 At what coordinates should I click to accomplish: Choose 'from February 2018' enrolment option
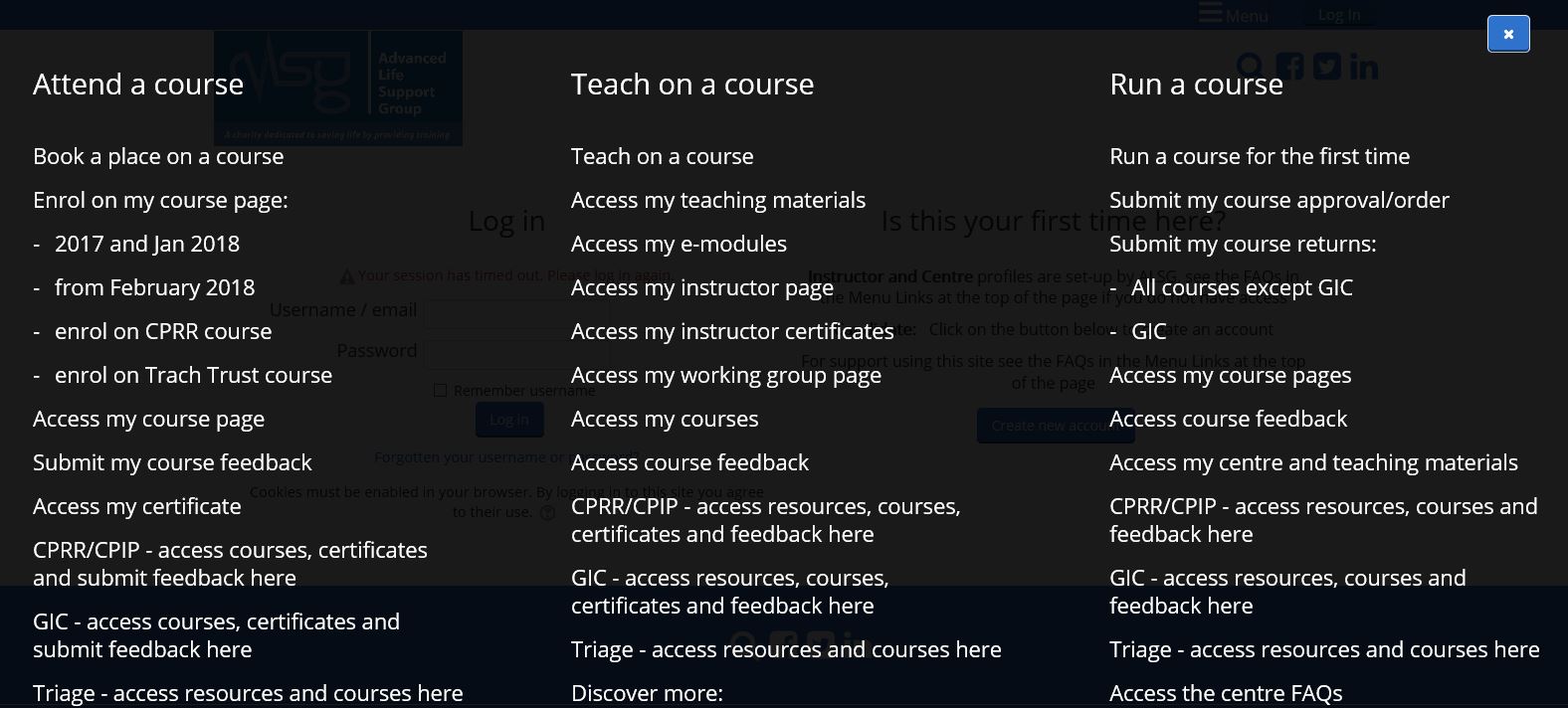[154, 287]
